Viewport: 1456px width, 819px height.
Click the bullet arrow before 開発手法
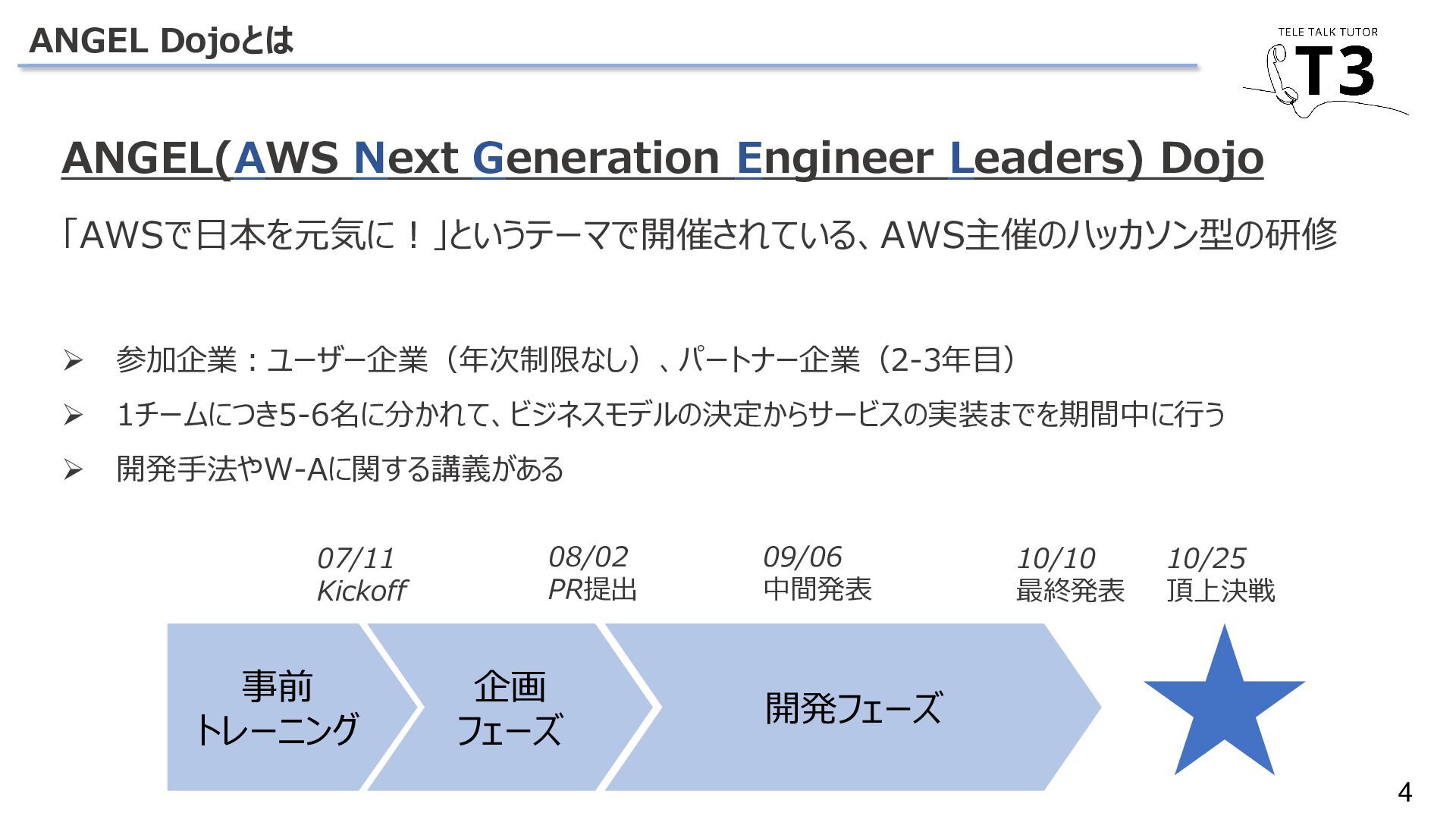point(73,469)
